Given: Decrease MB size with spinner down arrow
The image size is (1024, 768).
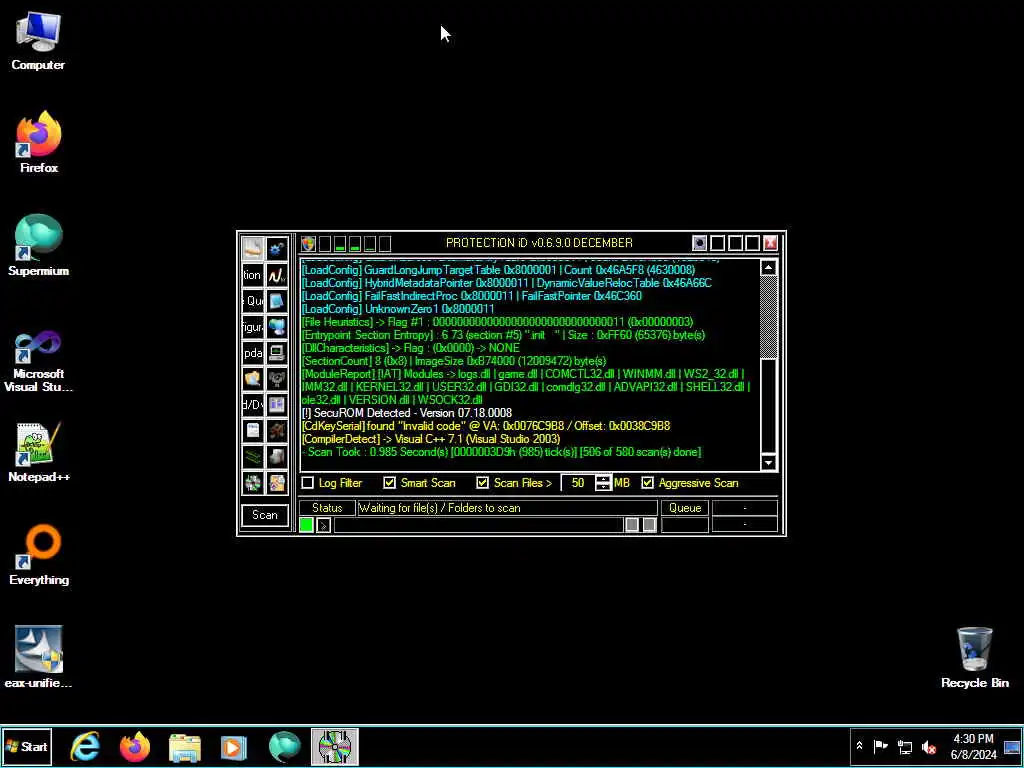Looking at the screenshot, I should 603,487.
